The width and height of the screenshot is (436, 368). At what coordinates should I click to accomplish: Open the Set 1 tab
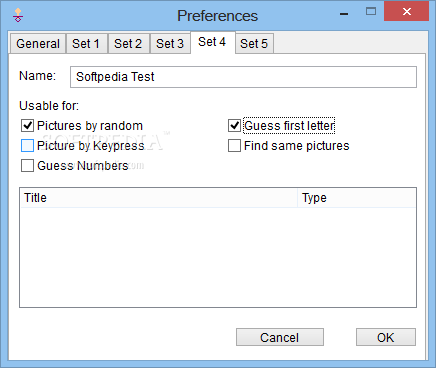tap(86, 44)
